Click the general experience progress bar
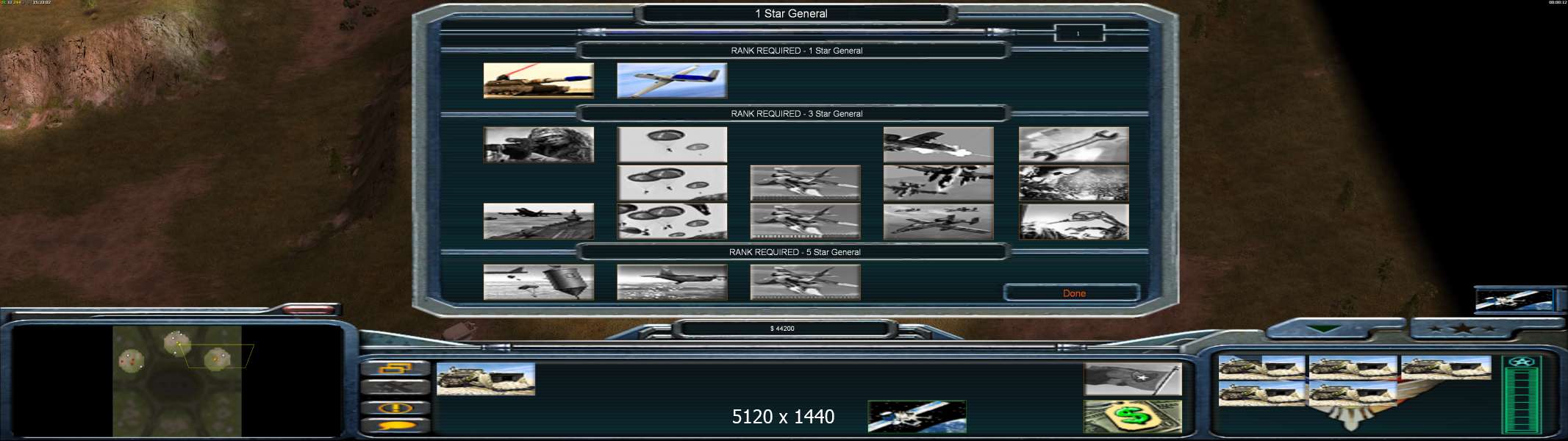 point(796,32)
